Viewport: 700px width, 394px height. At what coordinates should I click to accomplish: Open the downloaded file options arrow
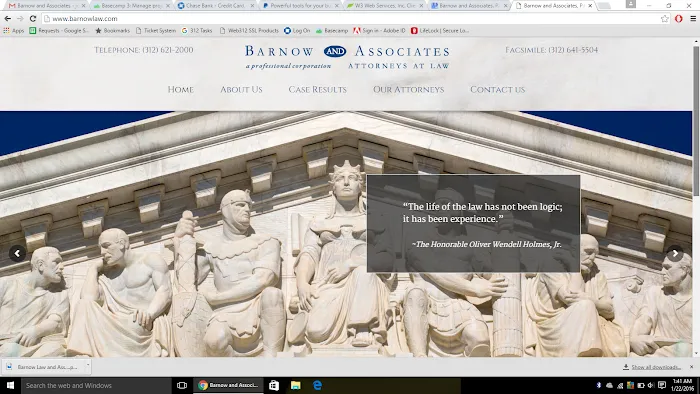tap(88, 366)
